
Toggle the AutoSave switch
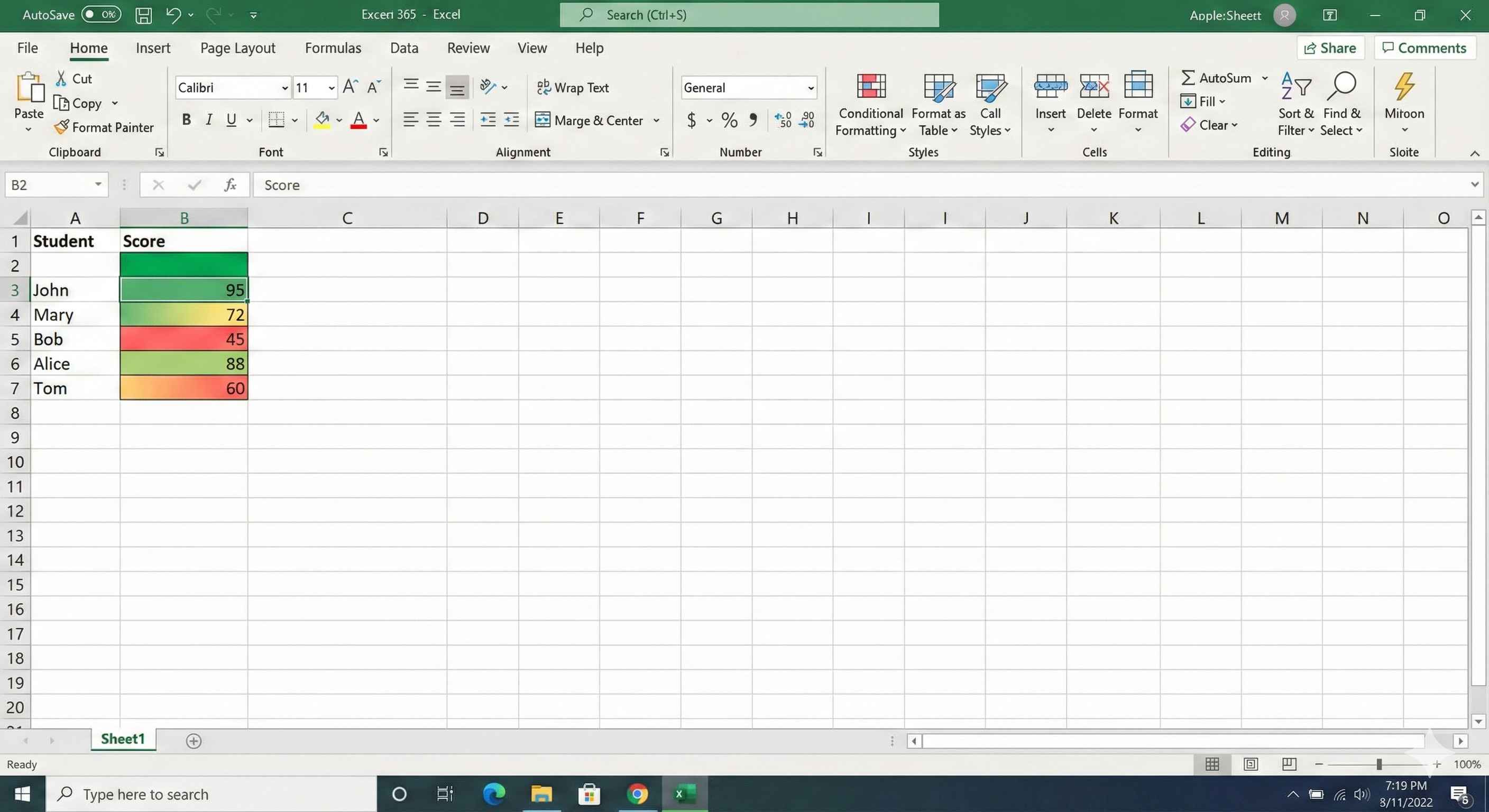(x=100, y=14)
